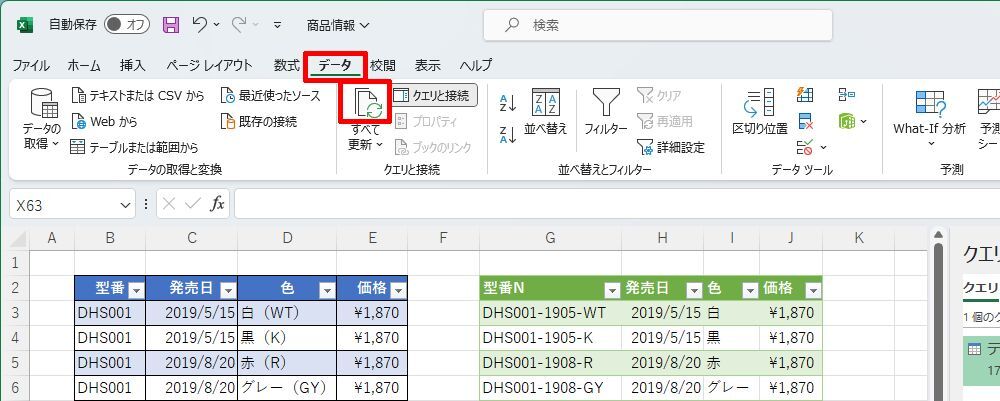Open the 価格 filter dropdown in column J

click(811, 289)
